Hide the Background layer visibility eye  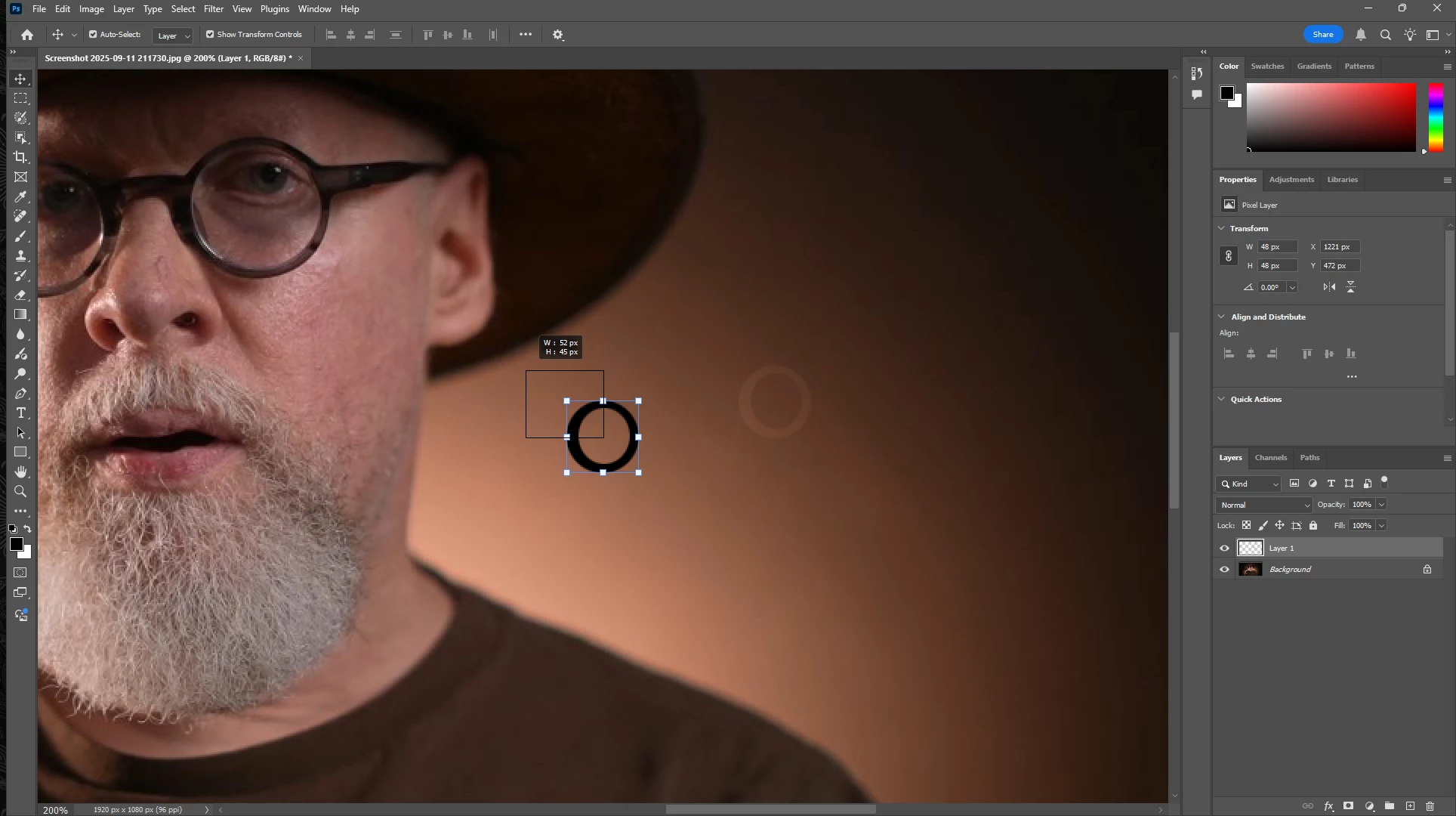click(1224, 570)
